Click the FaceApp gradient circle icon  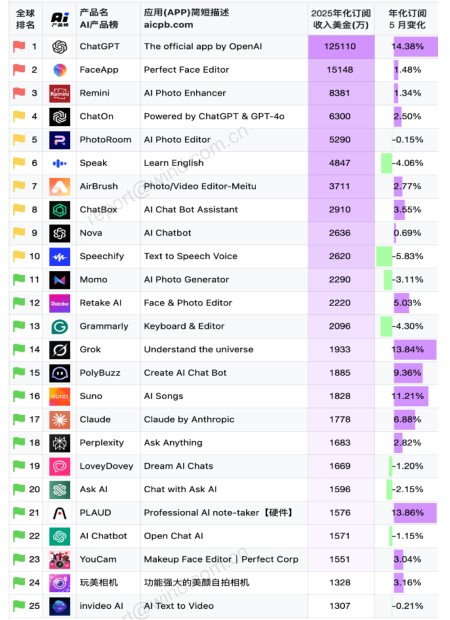(x=60, y=70)
